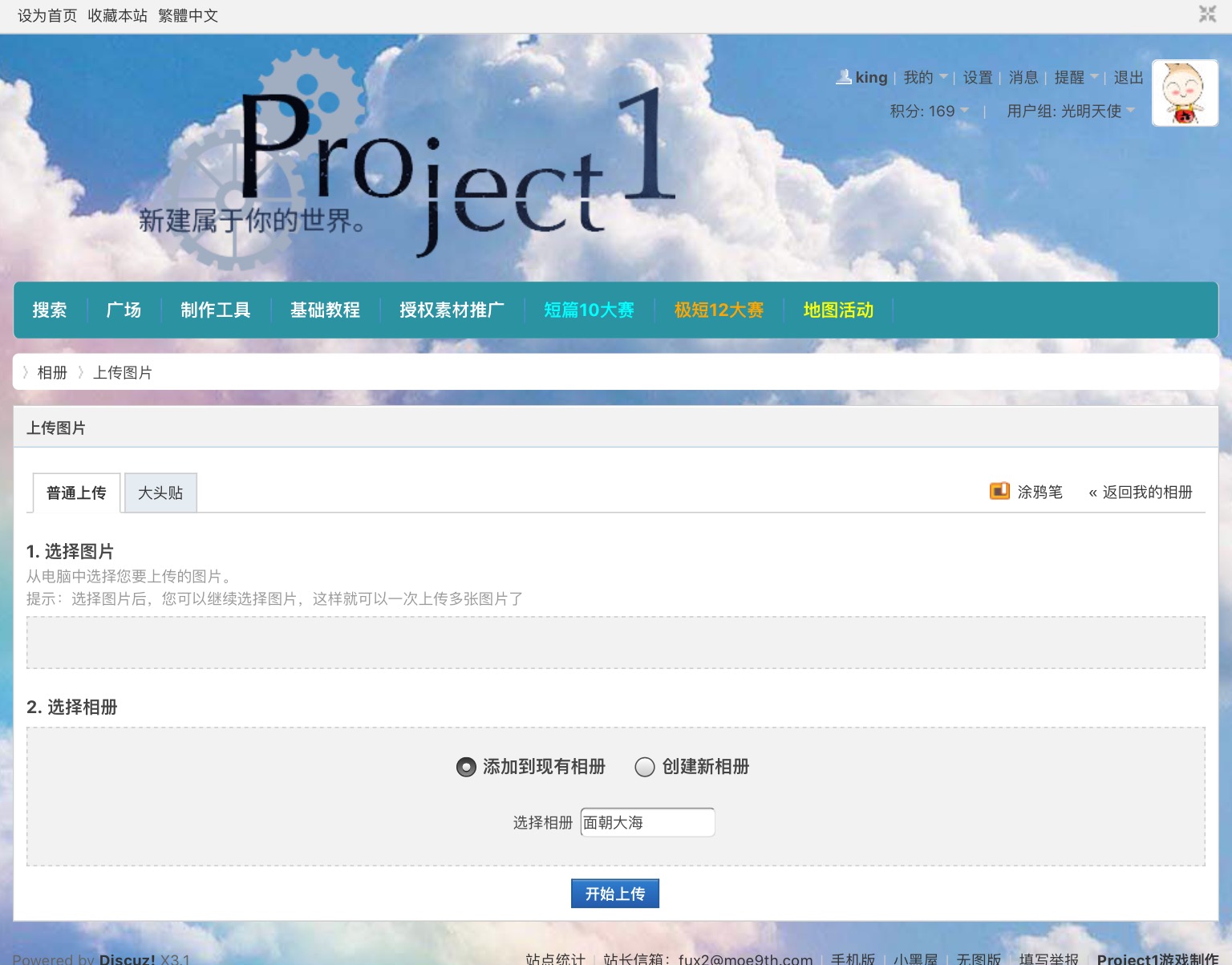Click the user icon beside king
This screenshot has width=1232, height=965.
(844, 77)
